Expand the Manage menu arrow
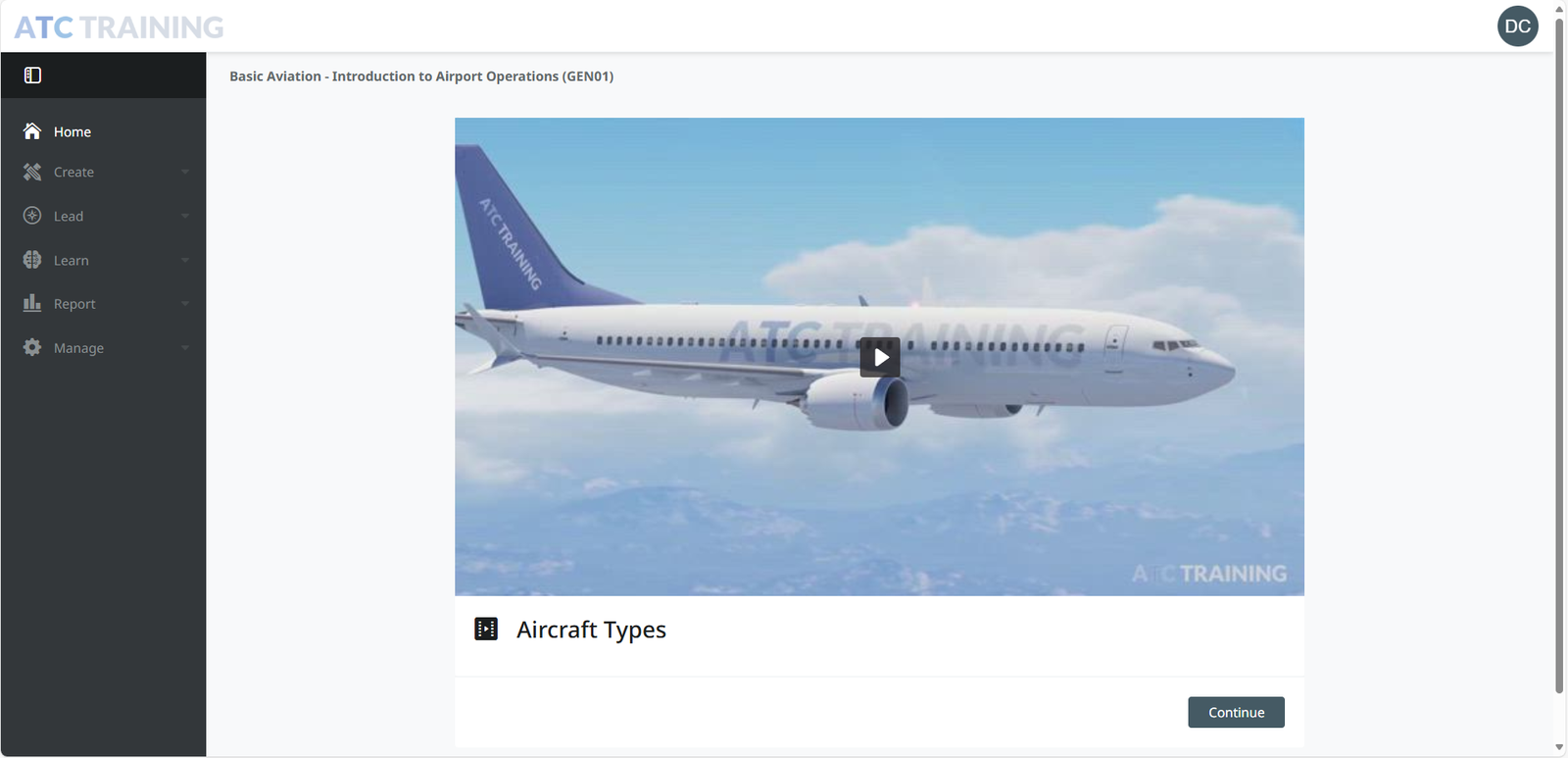Viewport: 1568px width, 758px height. pos(185,348)
